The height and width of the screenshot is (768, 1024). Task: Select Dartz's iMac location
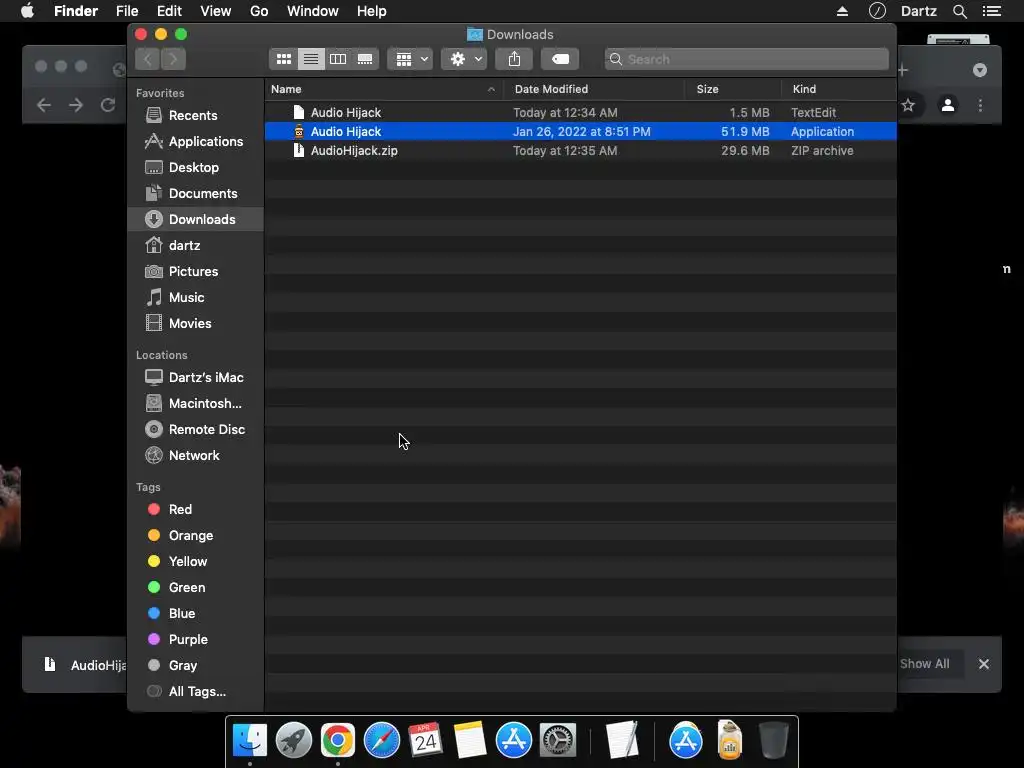tap(194, 377)
